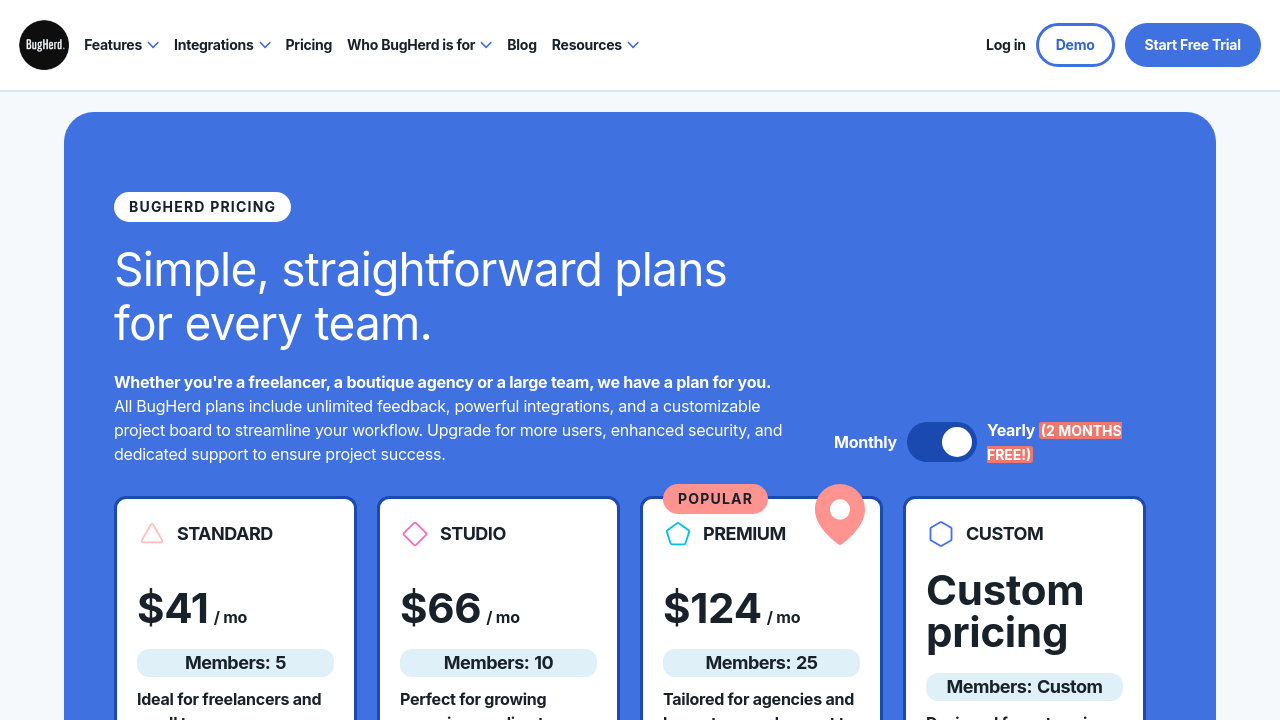Click the Premium plan pentagon icon
The width and height of the screenshot is (1280, 720).
(678, 534)
